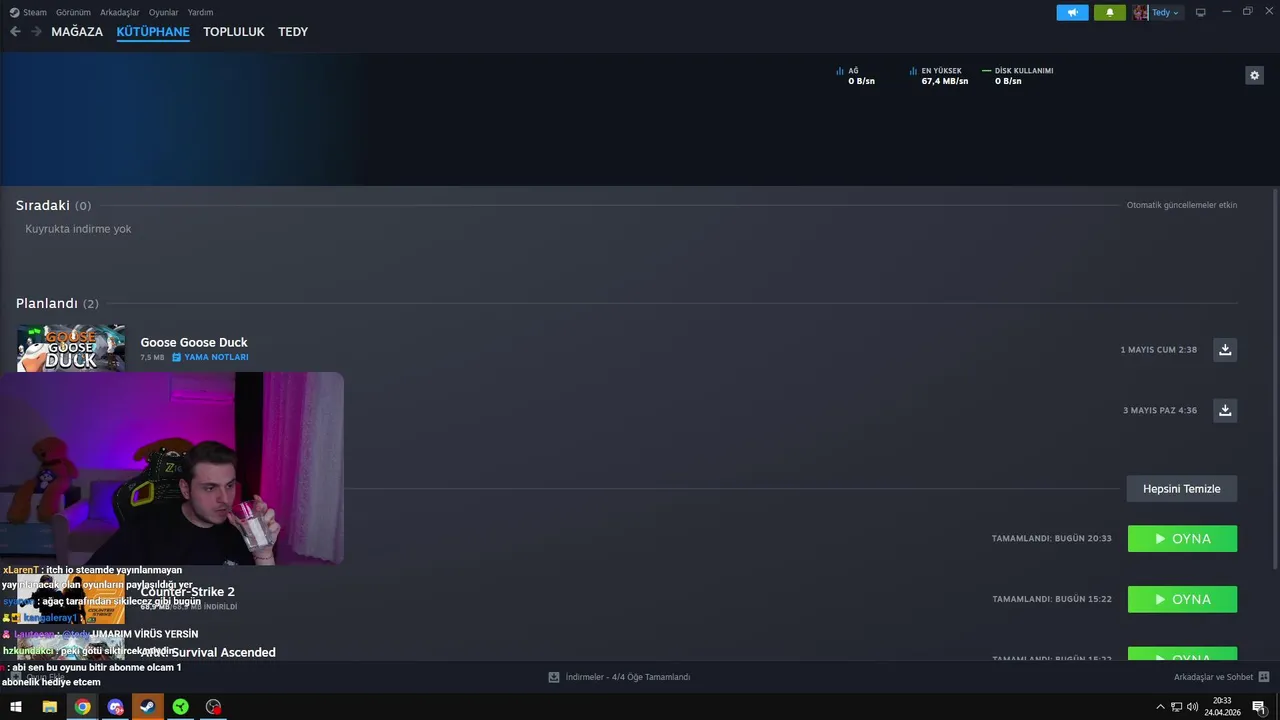Switch to the MAĞAZA tab
Screen dimensions: 1280x720
click(77, 32)
